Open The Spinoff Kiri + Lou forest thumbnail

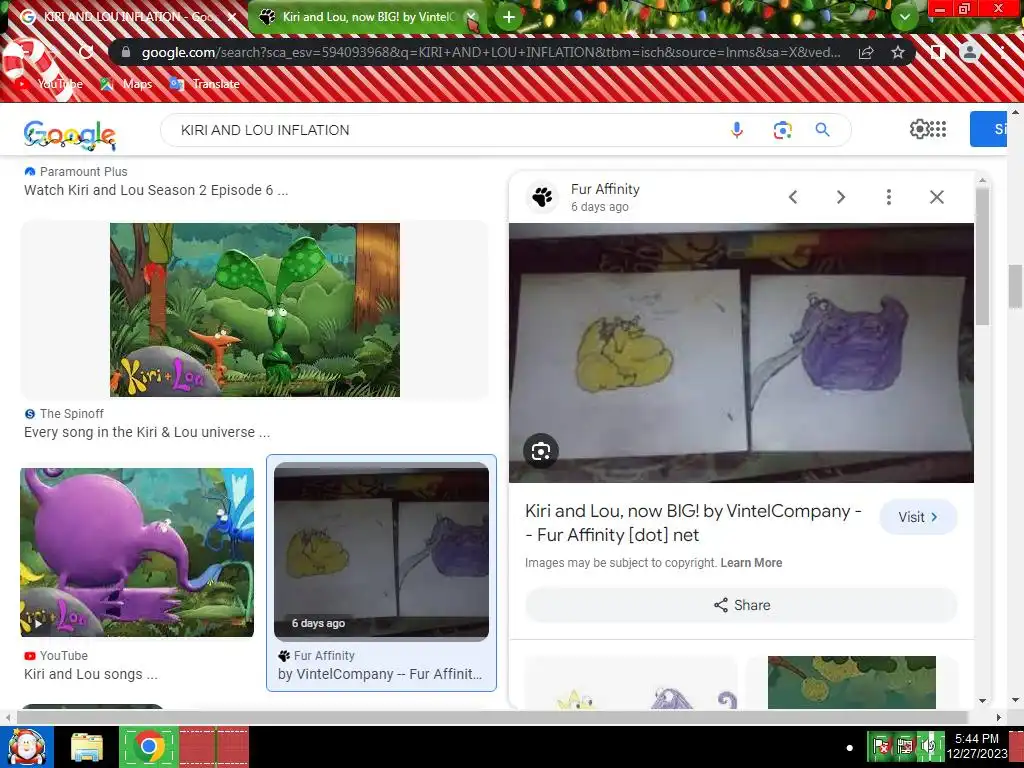[255, 310]
